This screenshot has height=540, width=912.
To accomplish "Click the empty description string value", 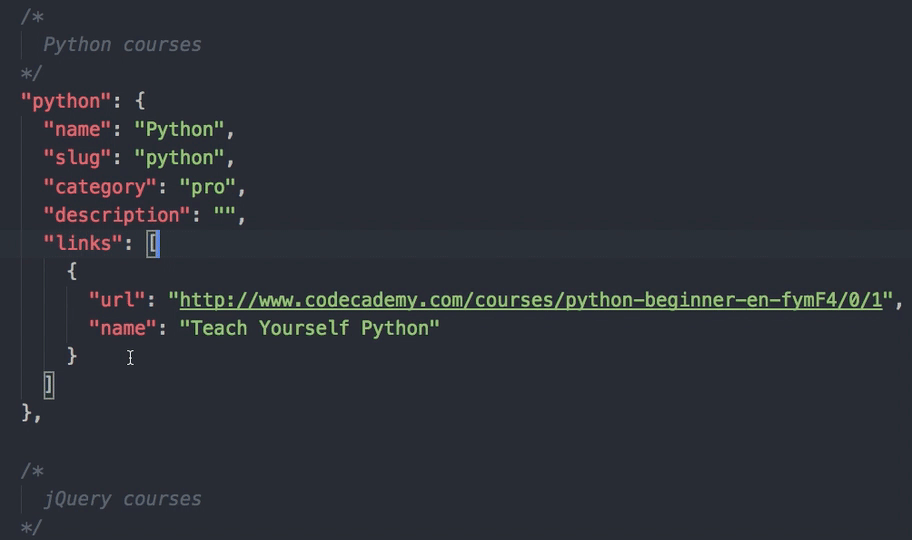I will (x=229, y=215).
